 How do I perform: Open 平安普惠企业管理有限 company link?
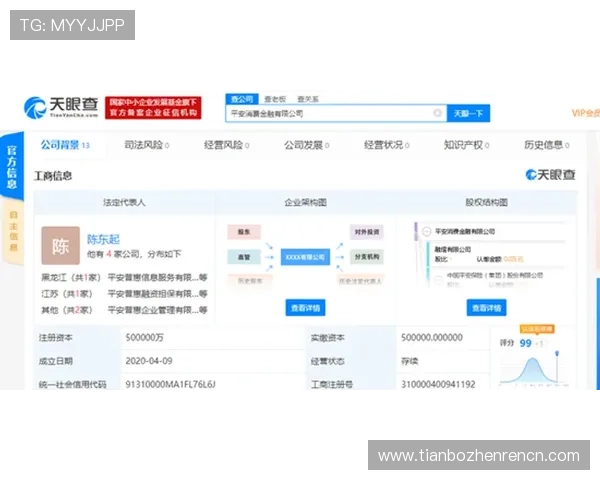click(x=157, y=310)
